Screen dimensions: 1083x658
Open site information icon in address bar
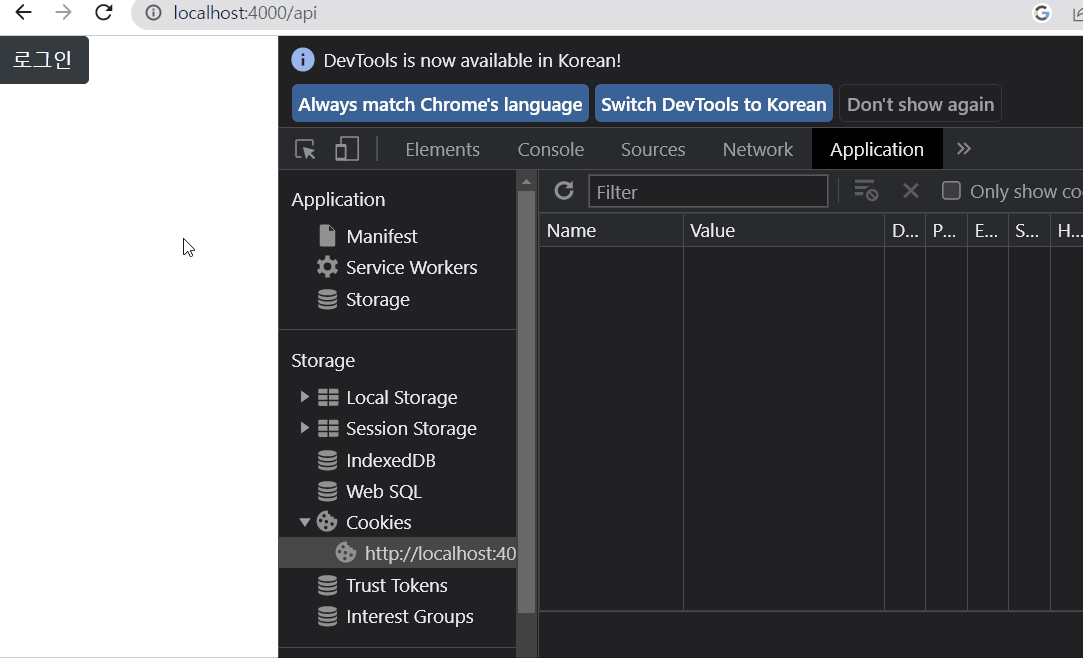tap(153, 13)
